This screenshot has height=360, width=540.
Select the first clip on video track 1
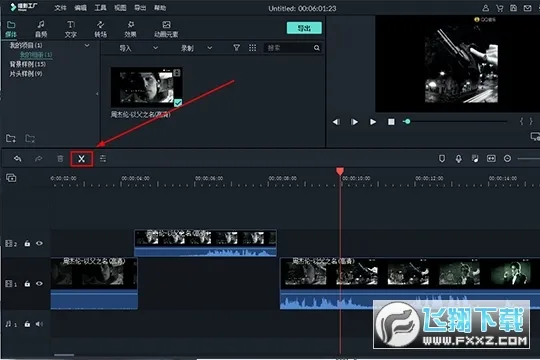click(x=94, y=283)
